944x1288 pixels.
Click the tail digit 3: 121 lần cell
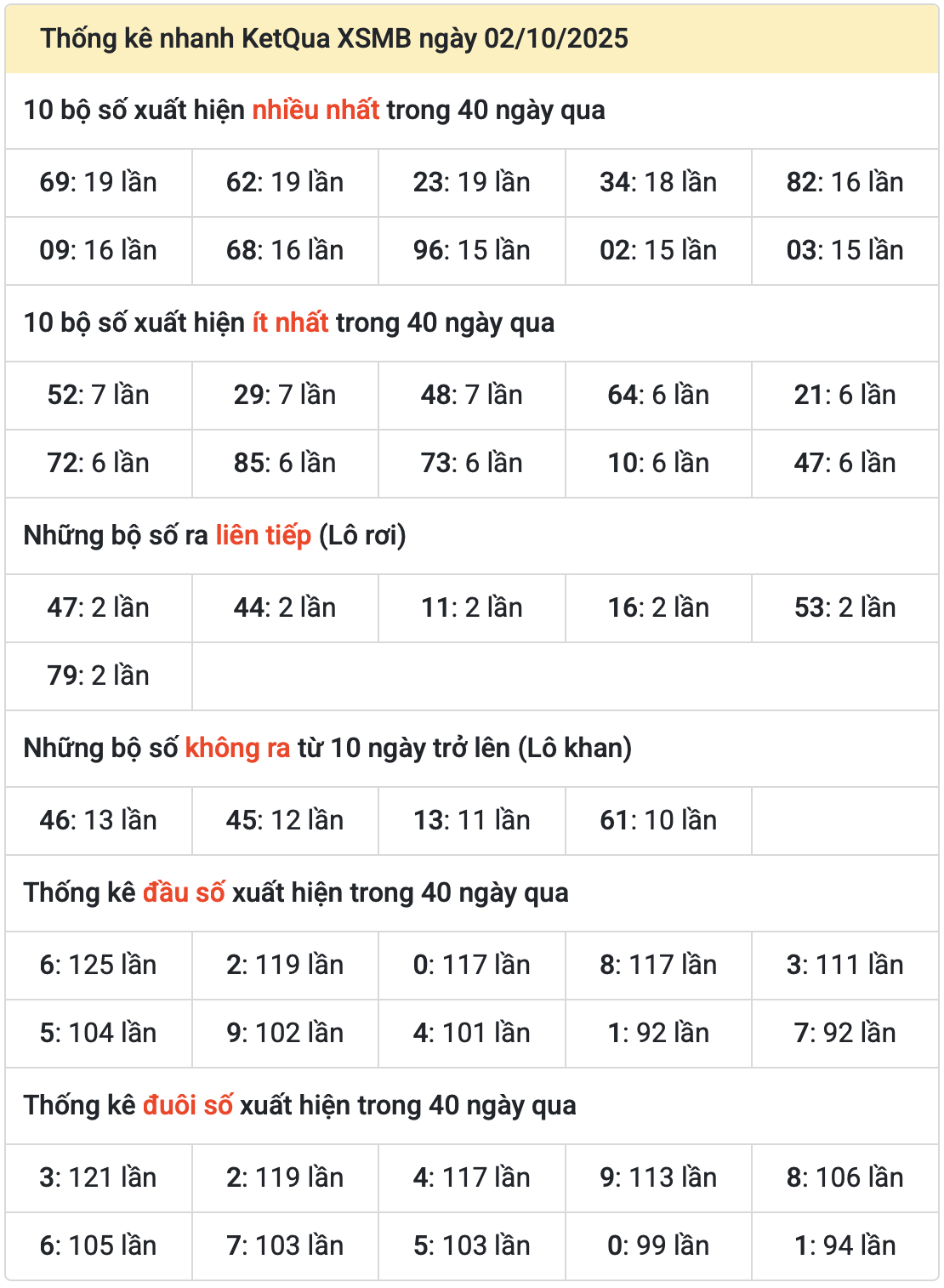99,1177
